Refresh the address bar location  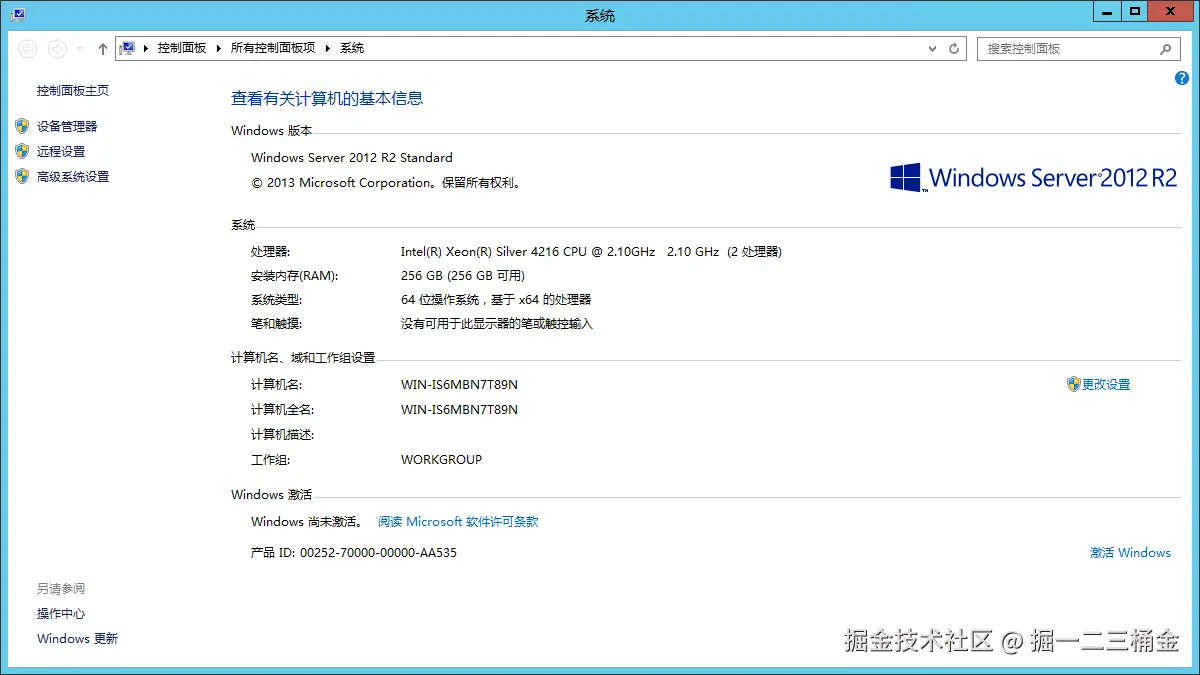coord(954,48)
